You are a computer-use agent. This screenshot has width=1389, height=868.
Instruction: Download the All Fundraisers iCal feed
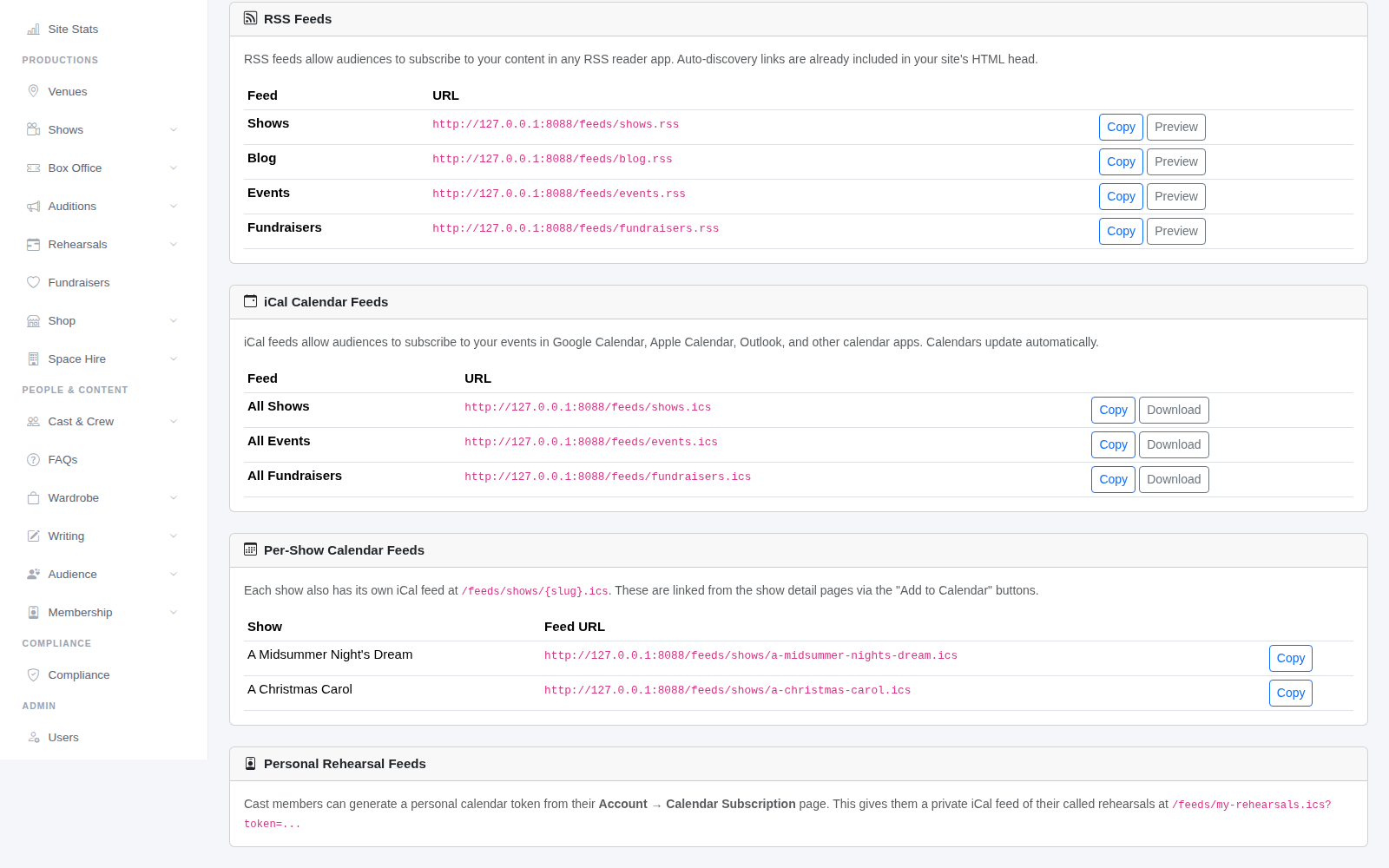(x=1174, y=479)
